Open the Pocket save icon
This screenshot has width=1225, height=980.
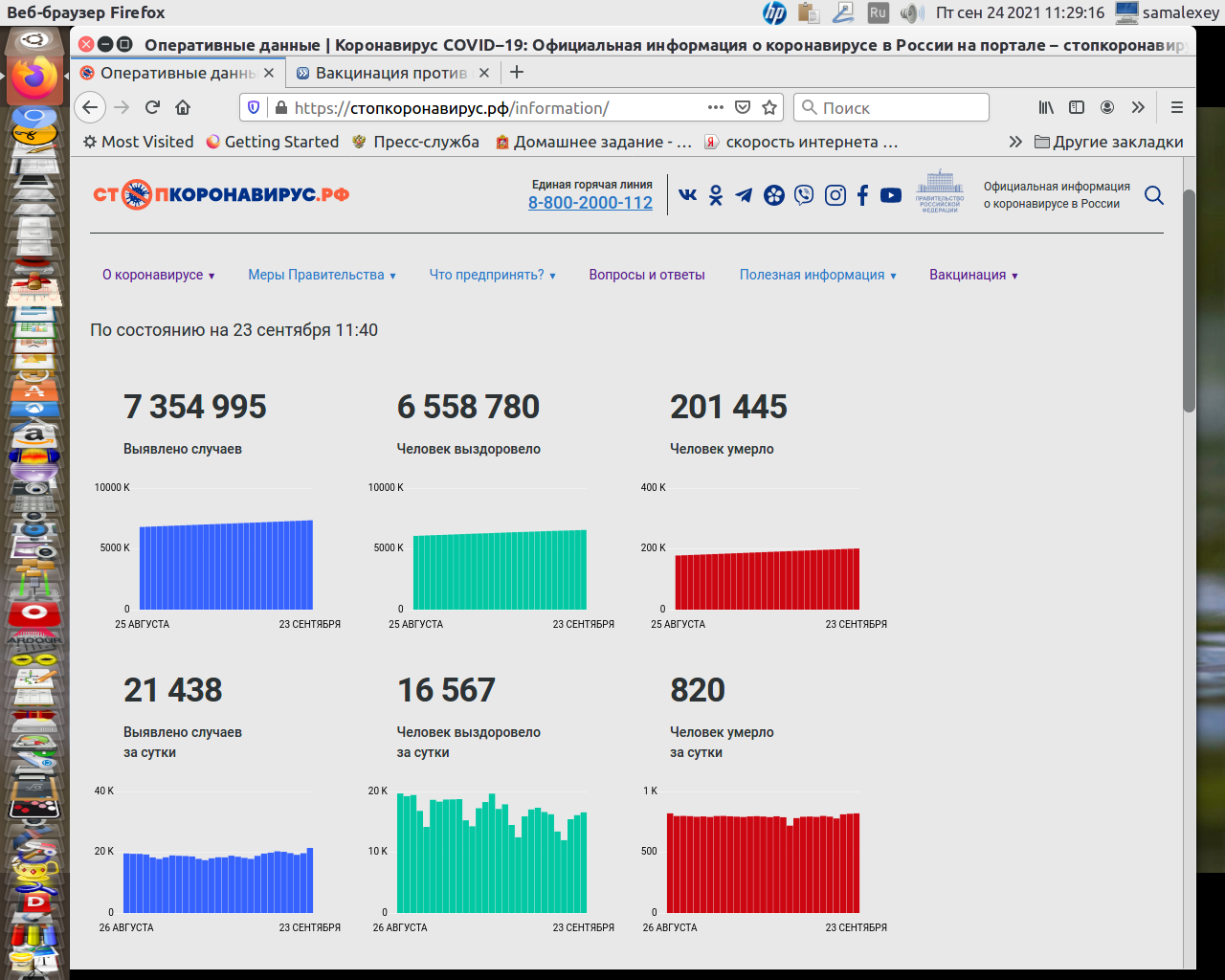point(743,107)
